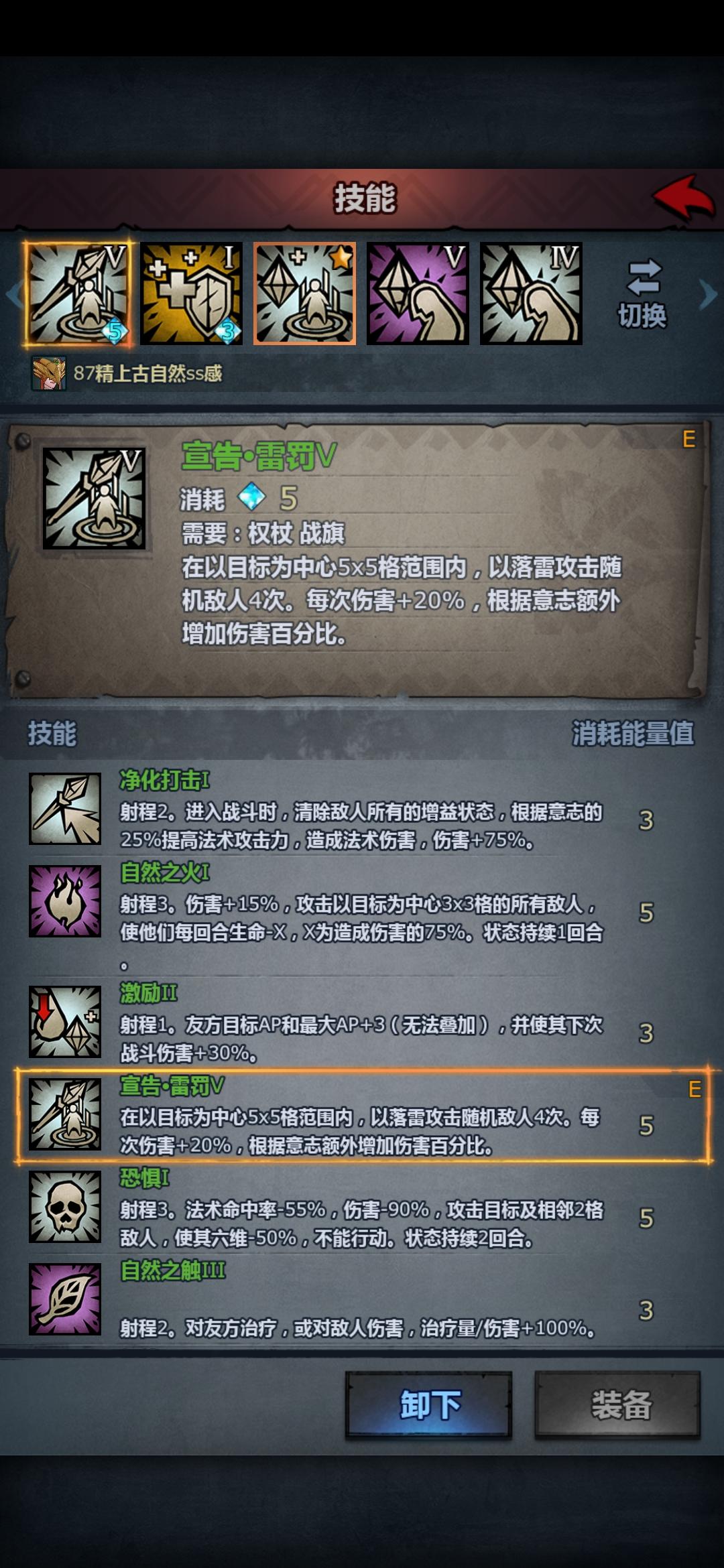Expand skill slots with right chevron
This screenshot has width=724, height=1568.
(707, 294)
